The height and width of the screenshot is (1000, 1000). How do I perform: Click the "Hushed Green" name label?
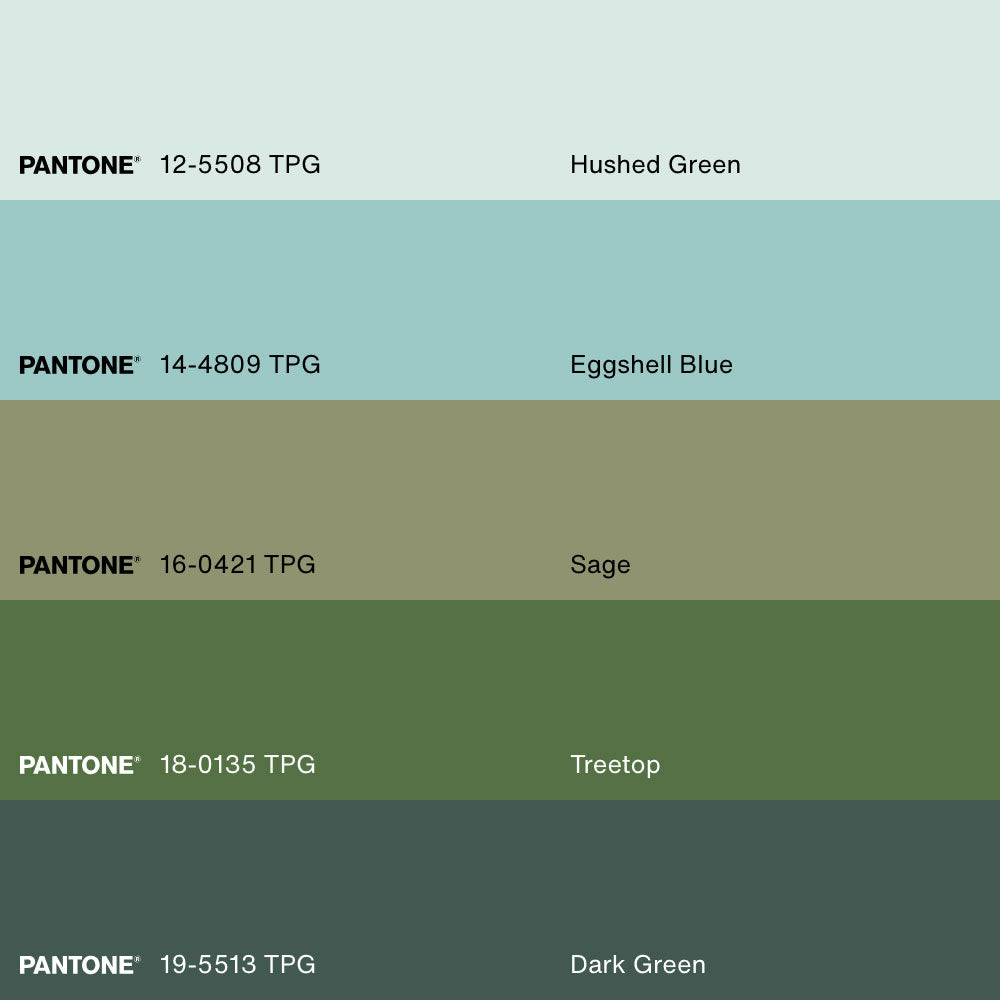[x=655, y=165]
